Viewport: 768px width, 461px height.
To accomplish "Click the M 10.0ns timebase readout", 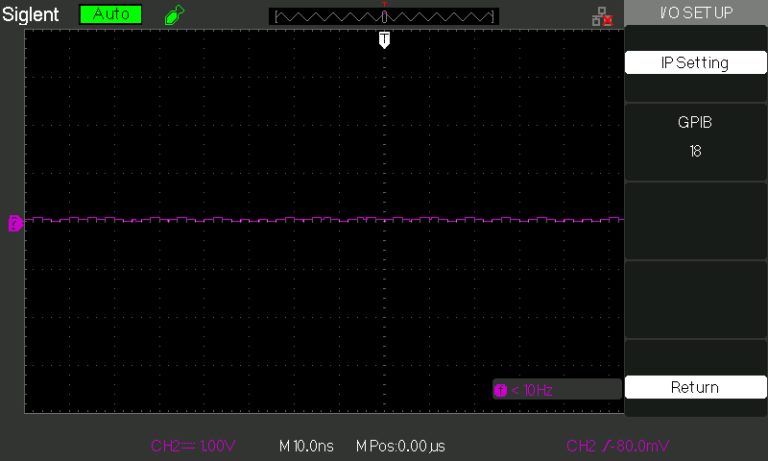I will point(305,445).
